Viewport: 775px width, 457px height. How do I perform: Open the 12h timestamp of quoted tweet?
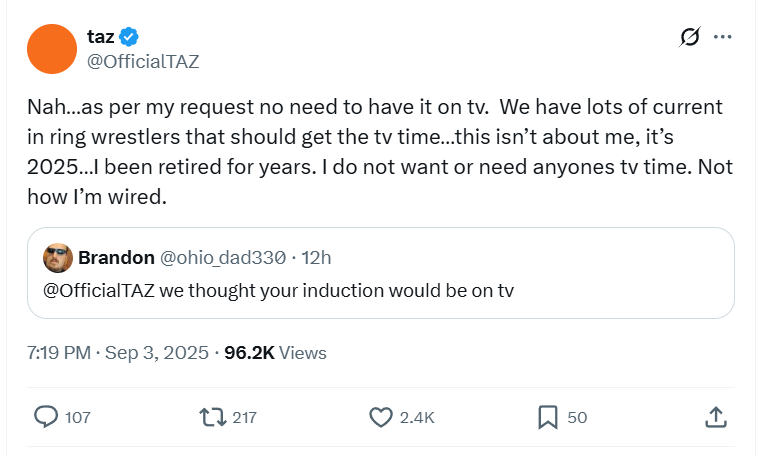[316, 257]
